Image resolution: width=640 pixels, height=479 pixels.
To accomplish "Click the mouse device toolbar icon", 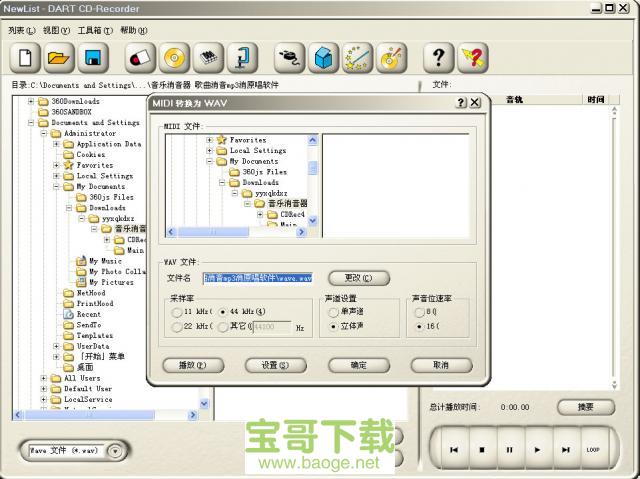I will (x=289, y=58).
